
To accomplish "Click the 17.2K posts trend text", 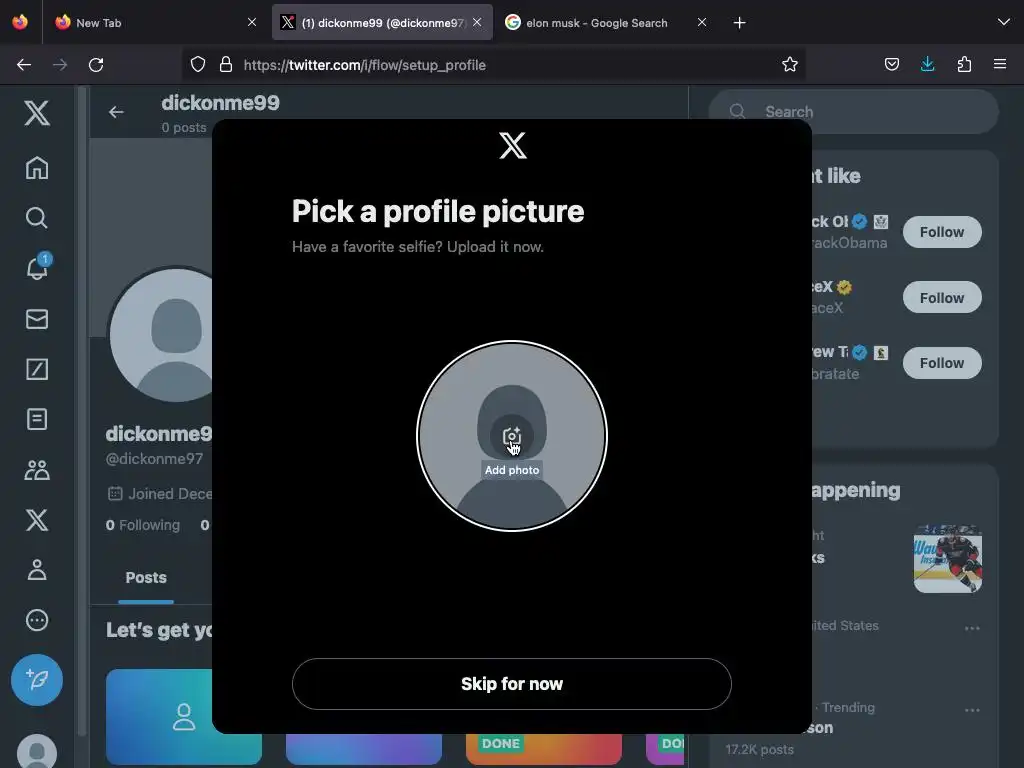I will pos(760,750).
